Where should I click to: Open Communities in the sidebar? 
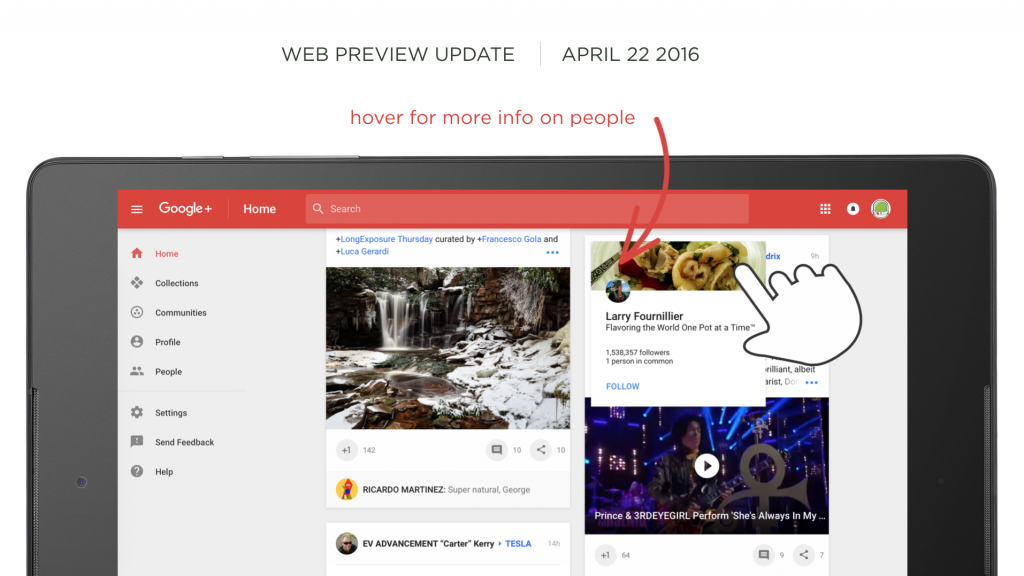(180, 312)
